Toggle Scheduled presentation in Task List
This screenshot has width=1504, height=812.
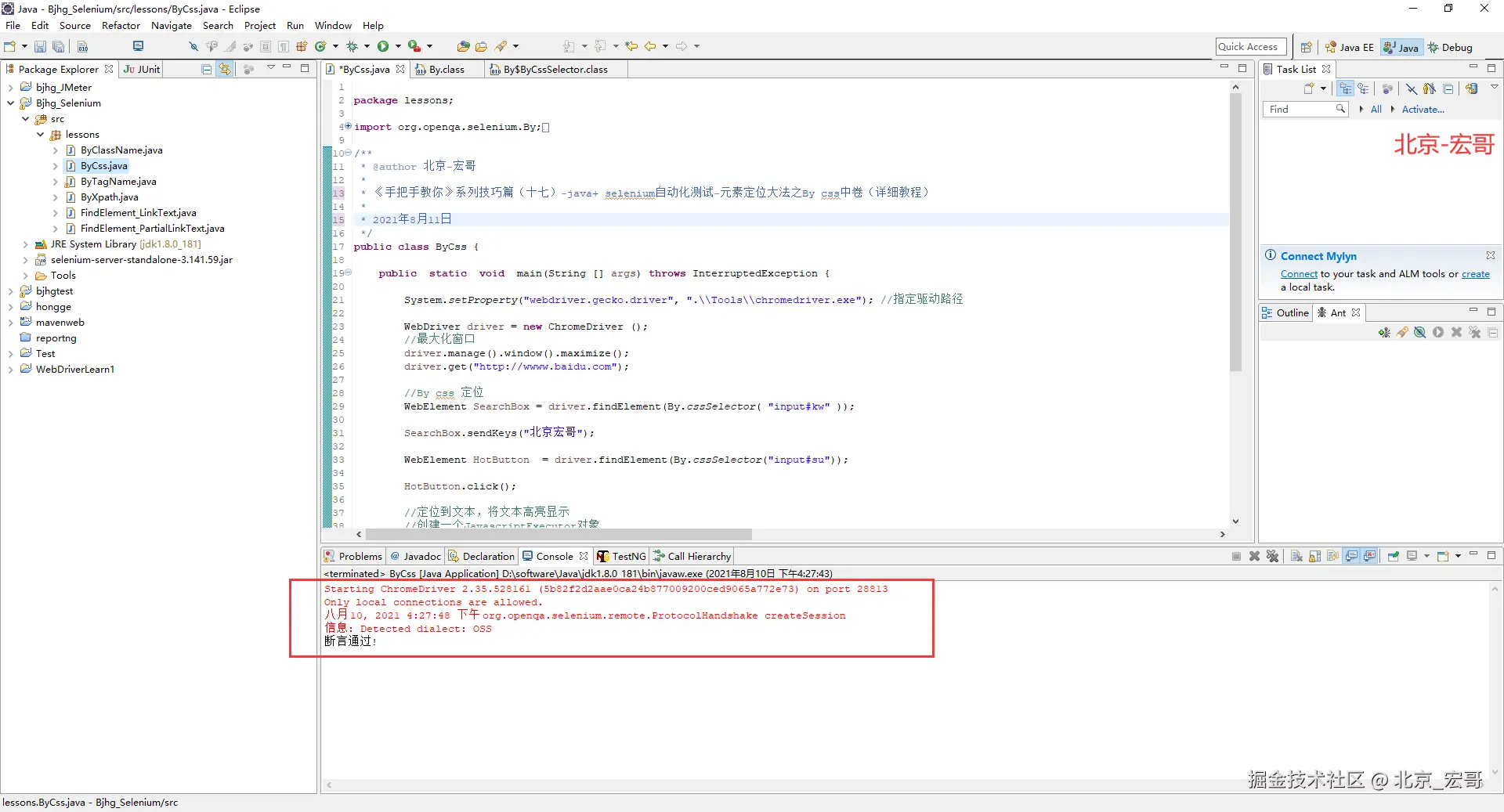click(x=1363, y=88)
